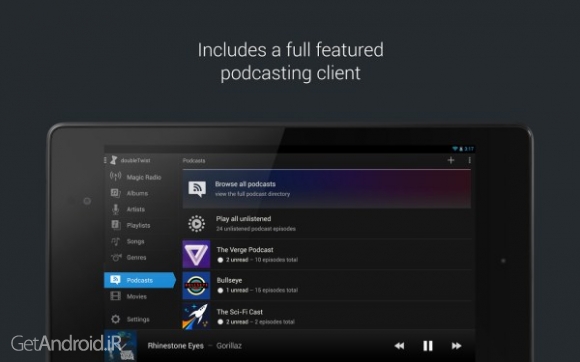580x362 pixels.
Task: Tap the Wi-Fi status icon
Action: tap(455, 149)
